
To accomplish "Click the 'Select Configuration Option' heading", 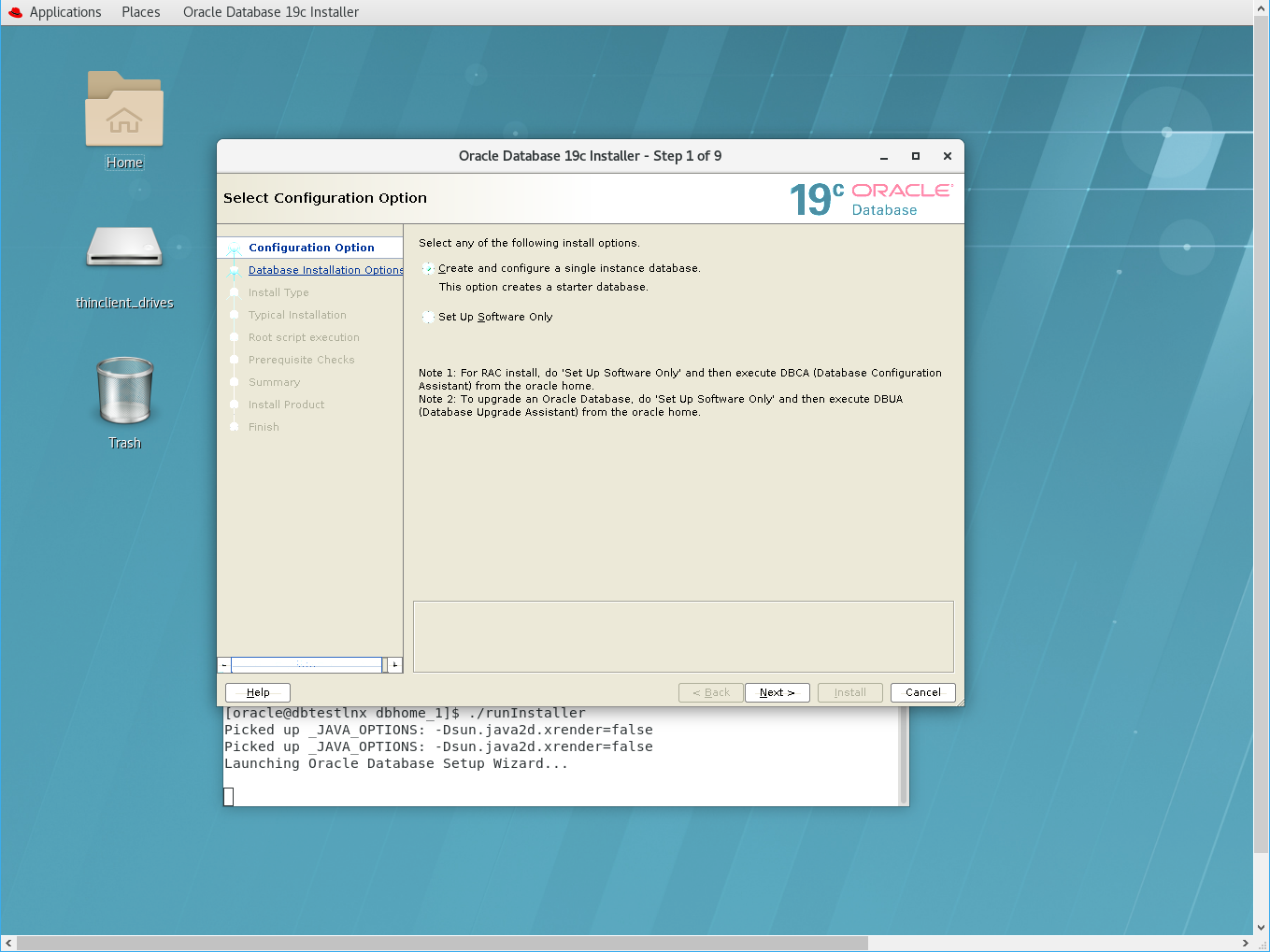I will [x=325, y=198].
